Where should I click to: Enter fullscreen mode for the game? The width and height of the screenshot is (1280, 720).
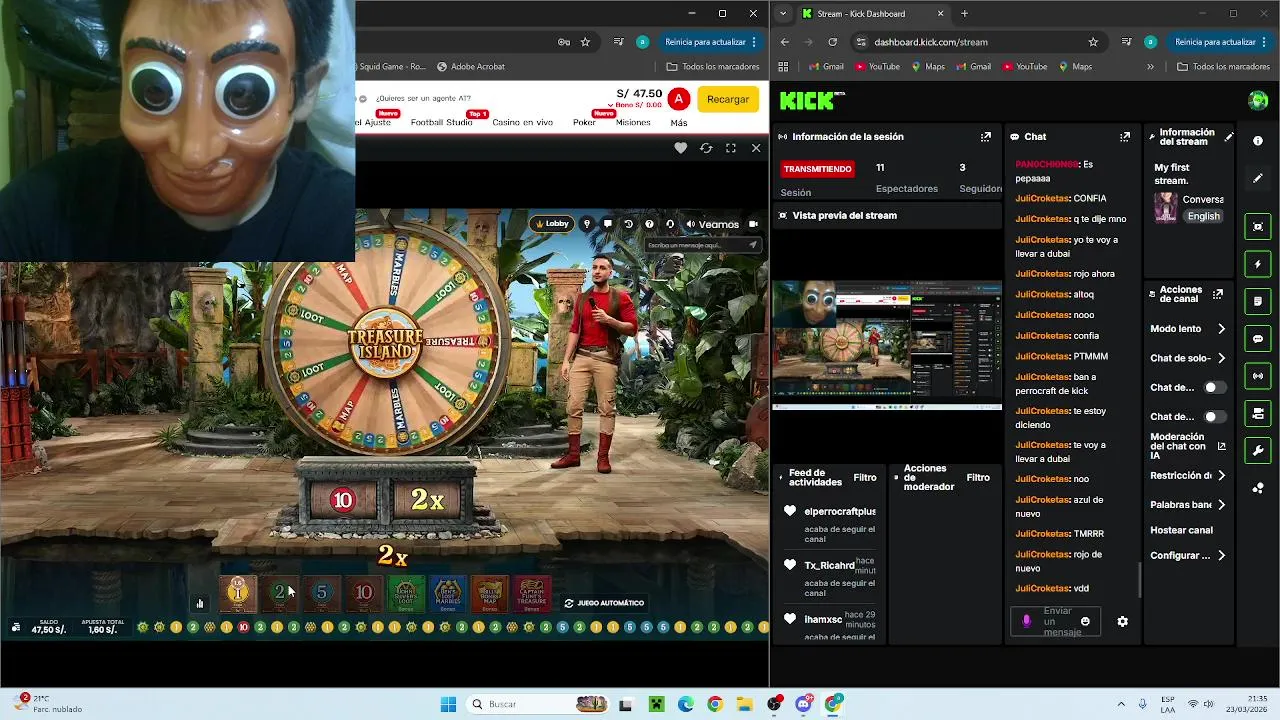tap(731, 148)
